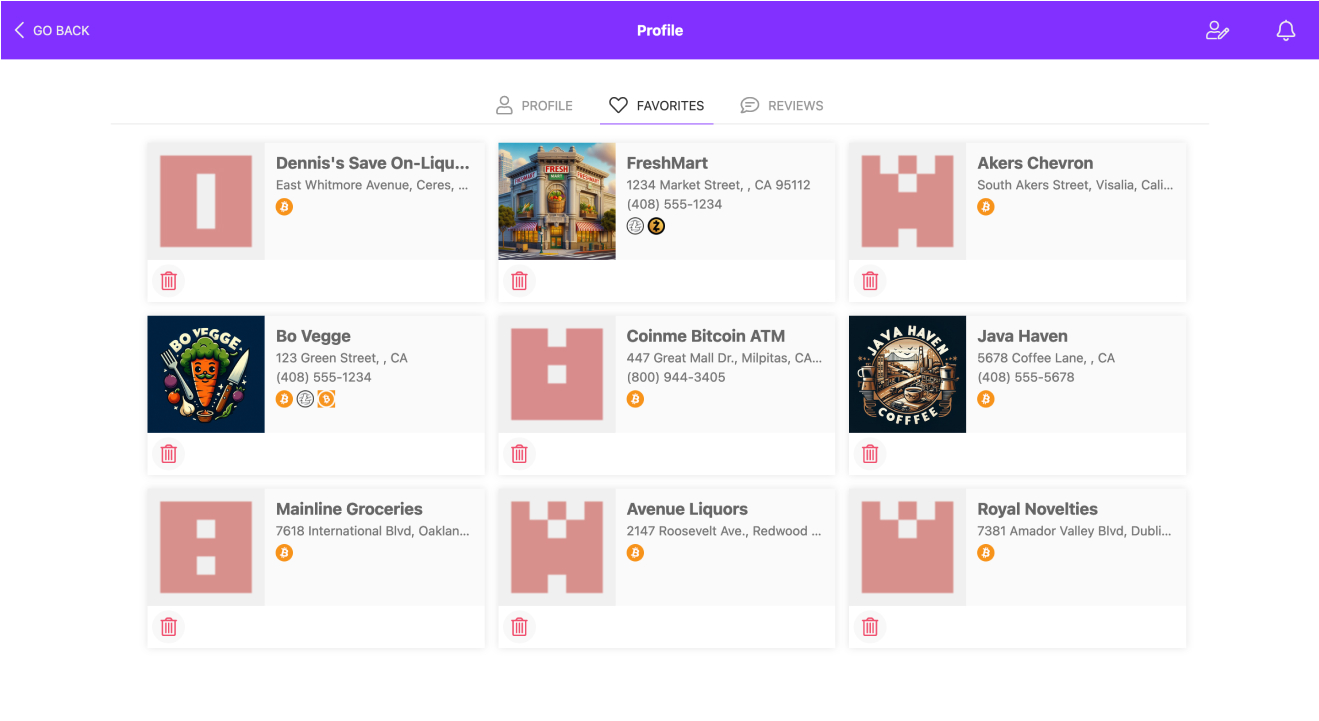The height and width of the screenshot is (721, 1319).
Task: Remove FreshMart from favorites via trash icon
Action: (x=520, y=281)
